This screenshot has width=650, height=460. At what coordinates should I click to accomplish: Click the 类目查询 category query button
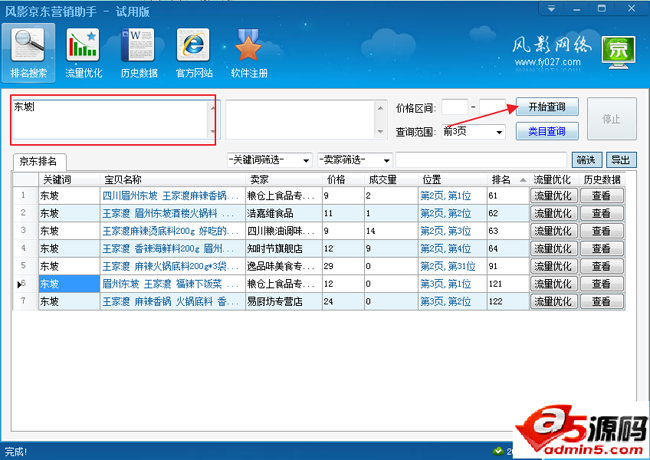547,131
